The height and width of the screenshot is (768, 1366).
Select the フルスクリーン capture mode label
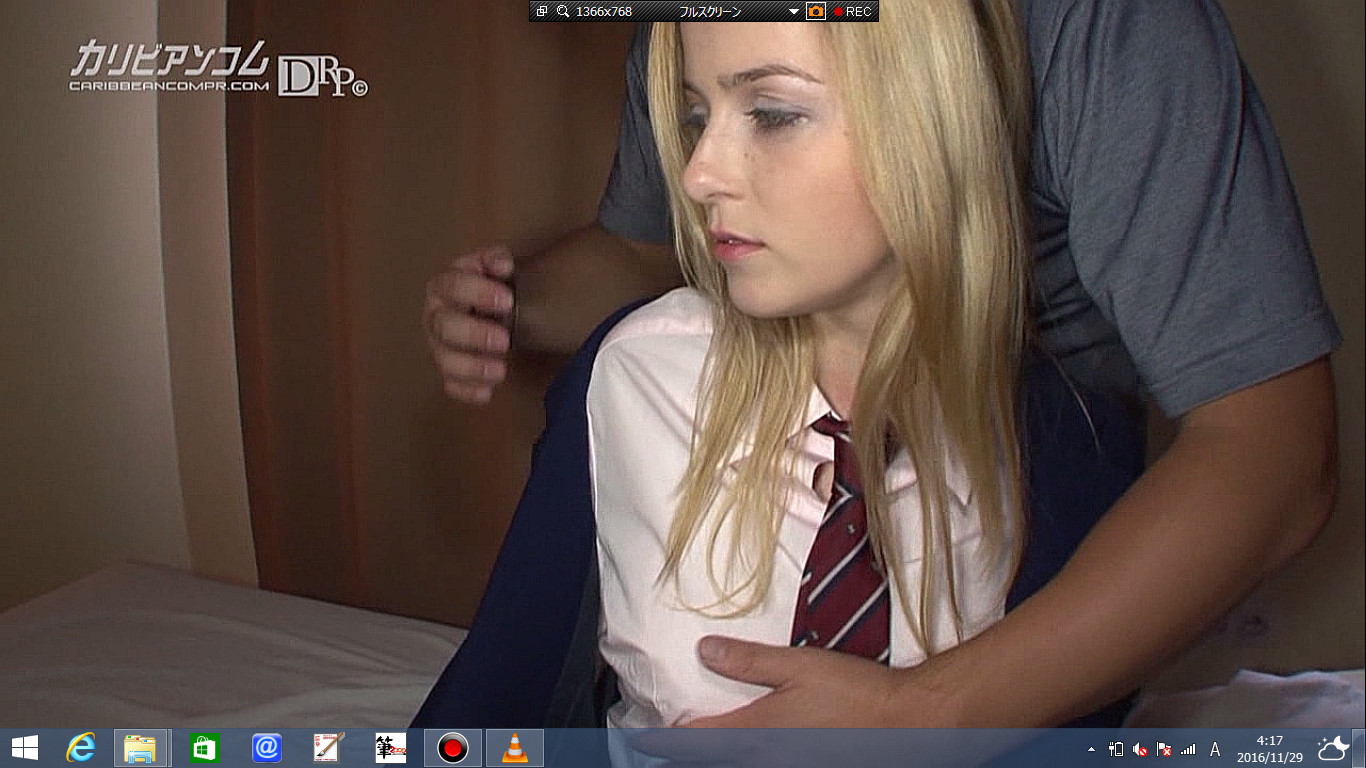click(x=709, y=11)
